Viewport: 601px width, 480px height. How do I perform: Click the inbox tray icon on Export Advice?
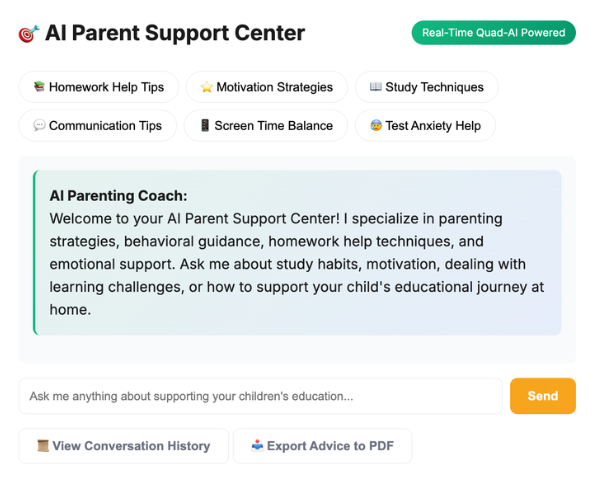coord(257,446)
